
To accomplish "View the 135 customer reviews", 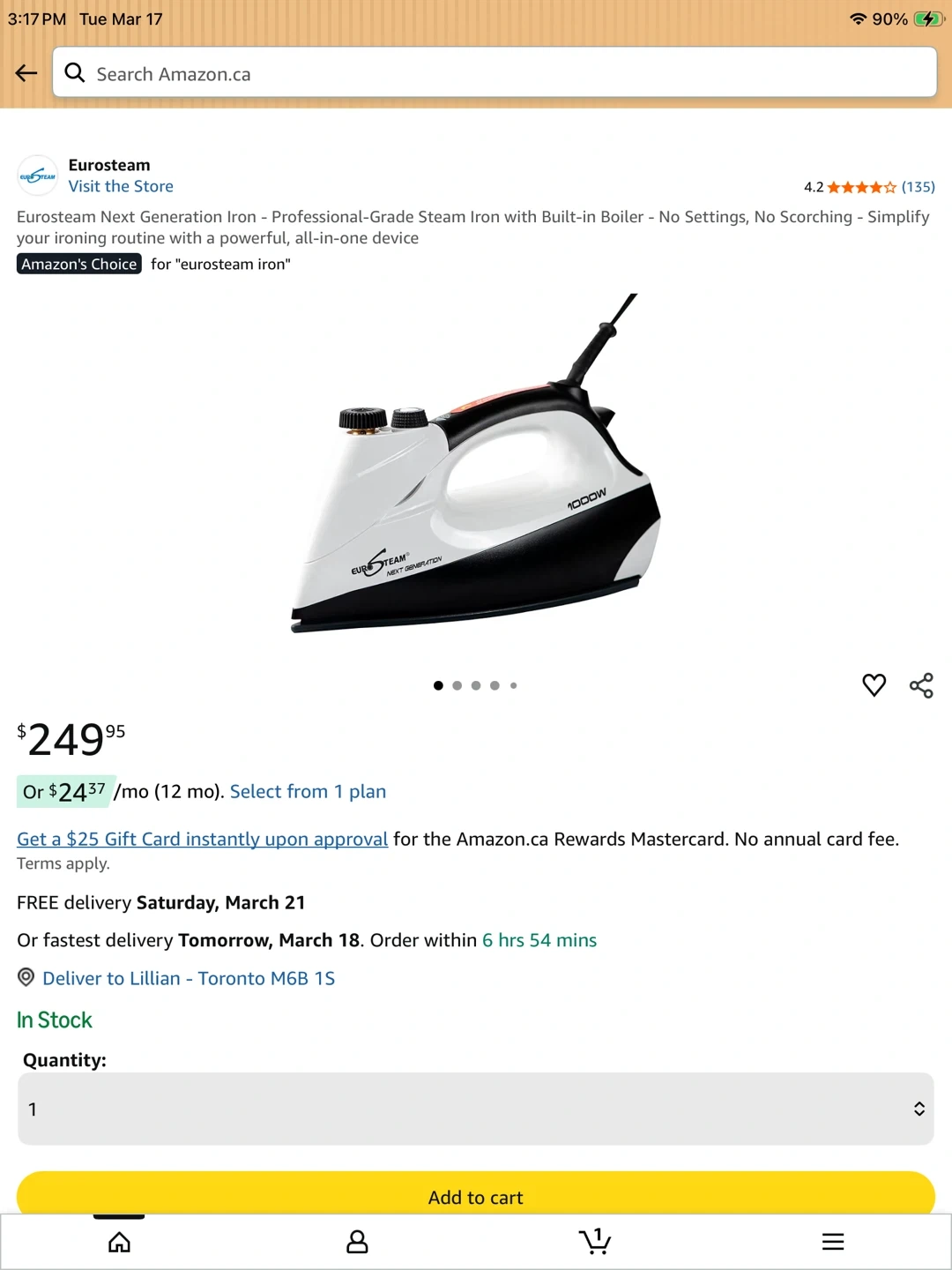I will click(918, 187).
